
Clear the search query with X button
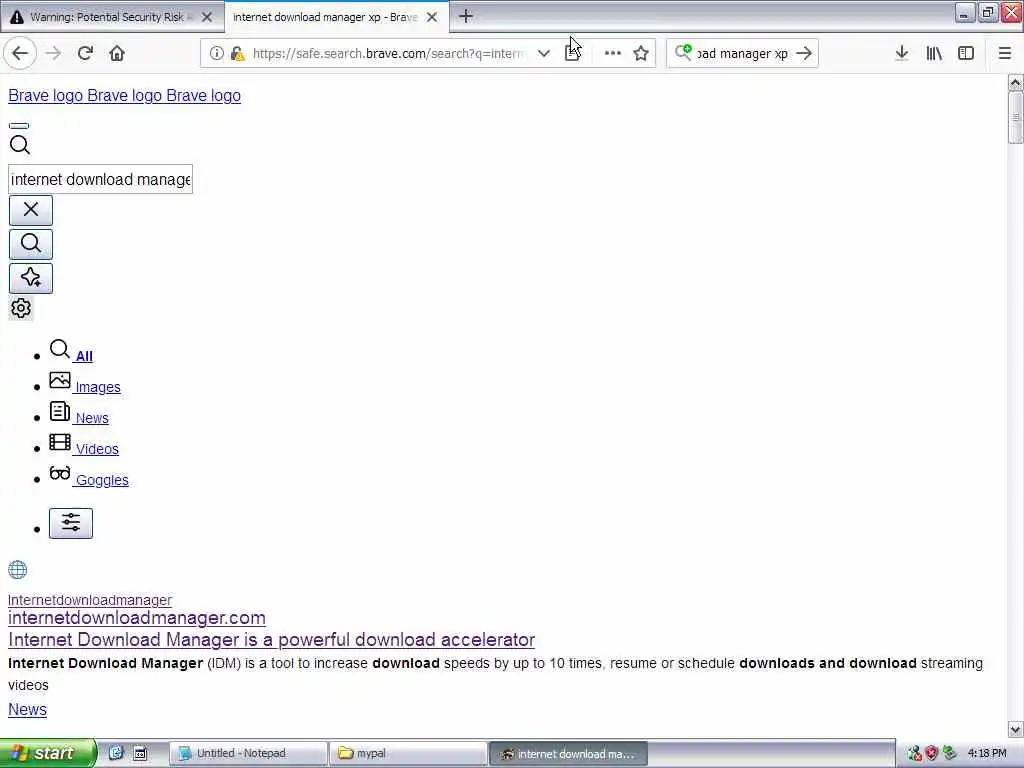click(31, 210)
